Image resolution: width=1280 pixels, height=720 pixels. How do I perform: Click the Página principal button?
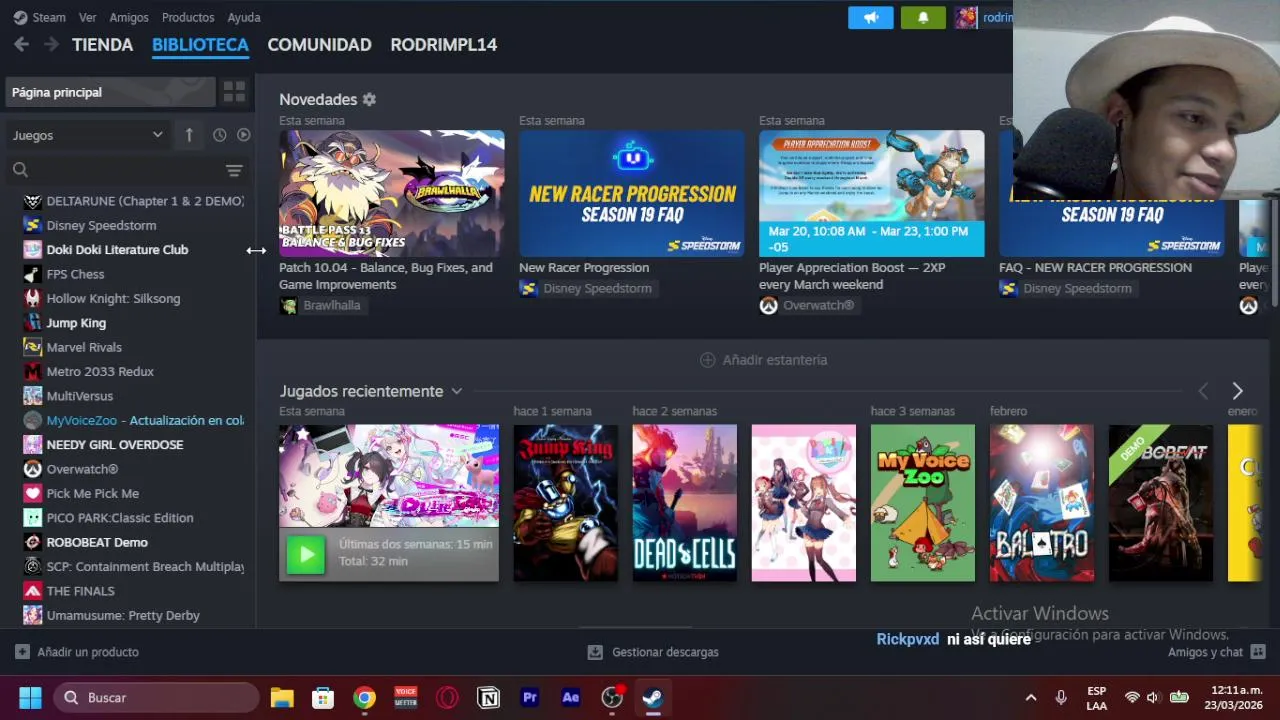coord(110,92)
